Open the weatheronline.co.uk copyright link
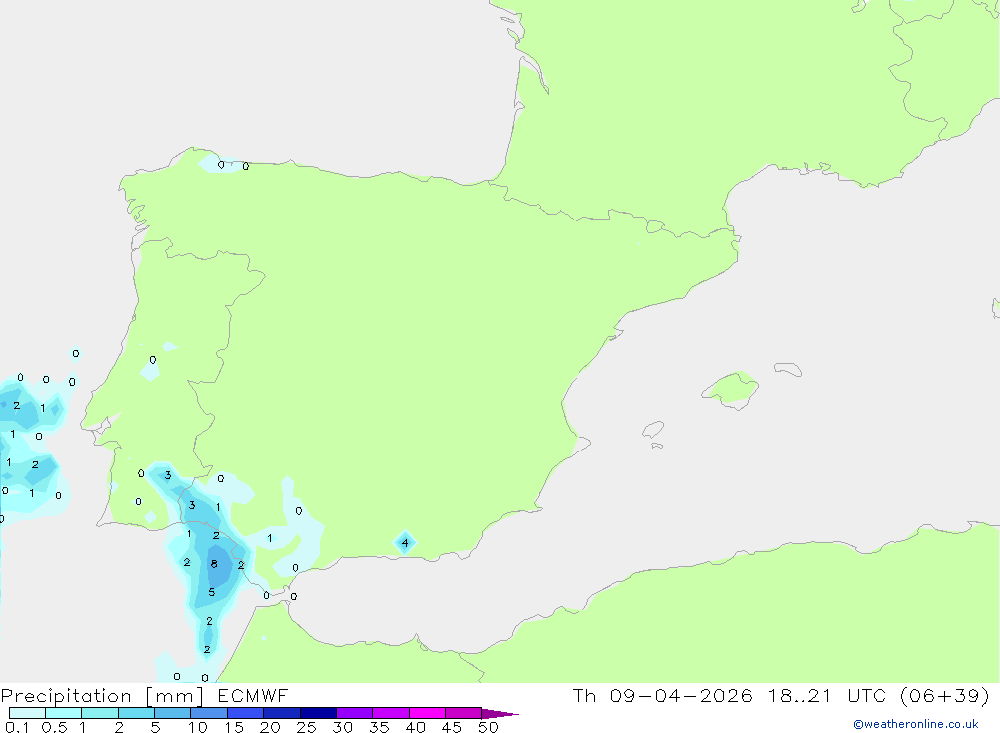The width and height of the screenshot is (1000, 733). (915, 724)
